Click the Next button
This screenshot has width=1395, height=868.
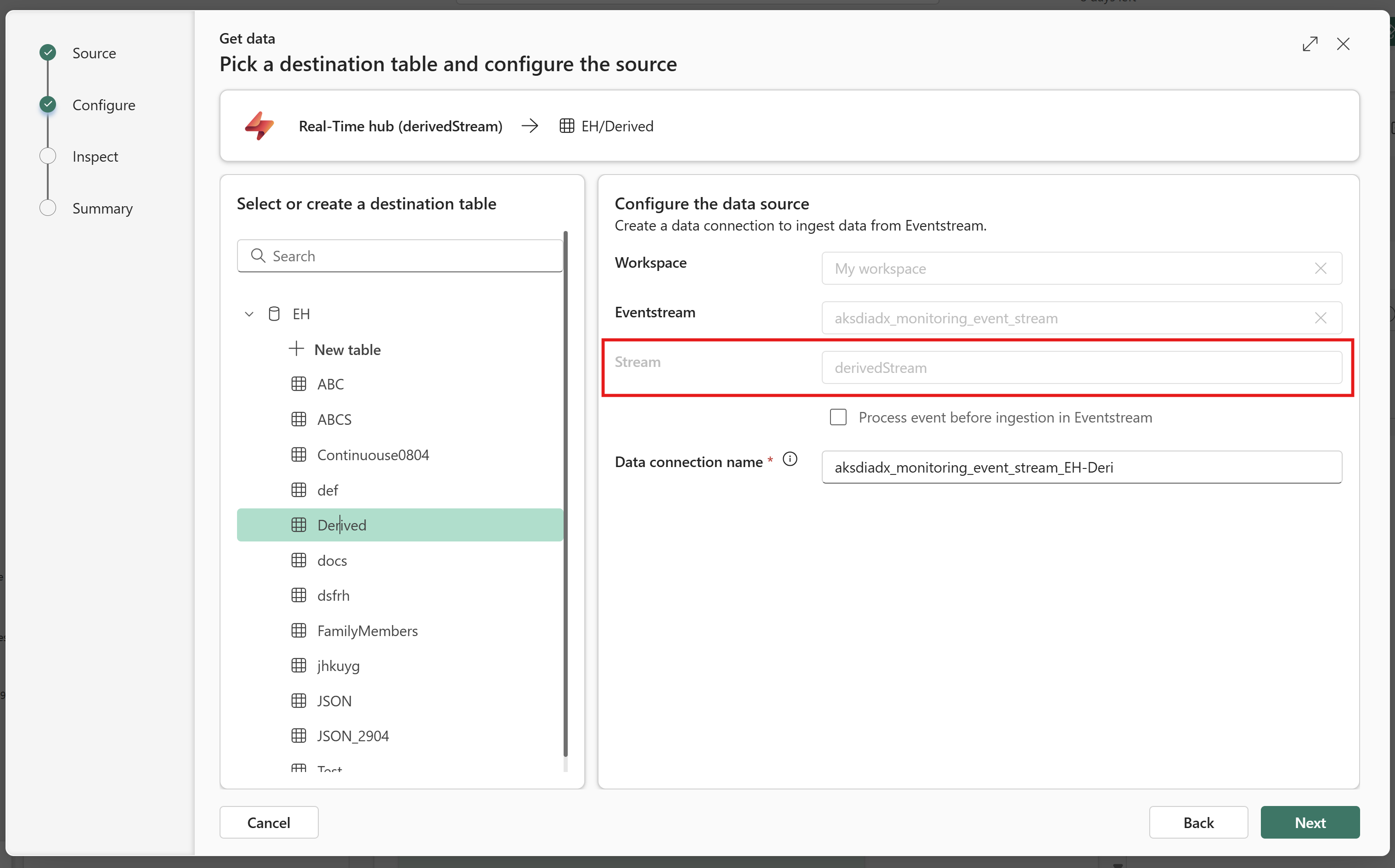pos(1310,822)
